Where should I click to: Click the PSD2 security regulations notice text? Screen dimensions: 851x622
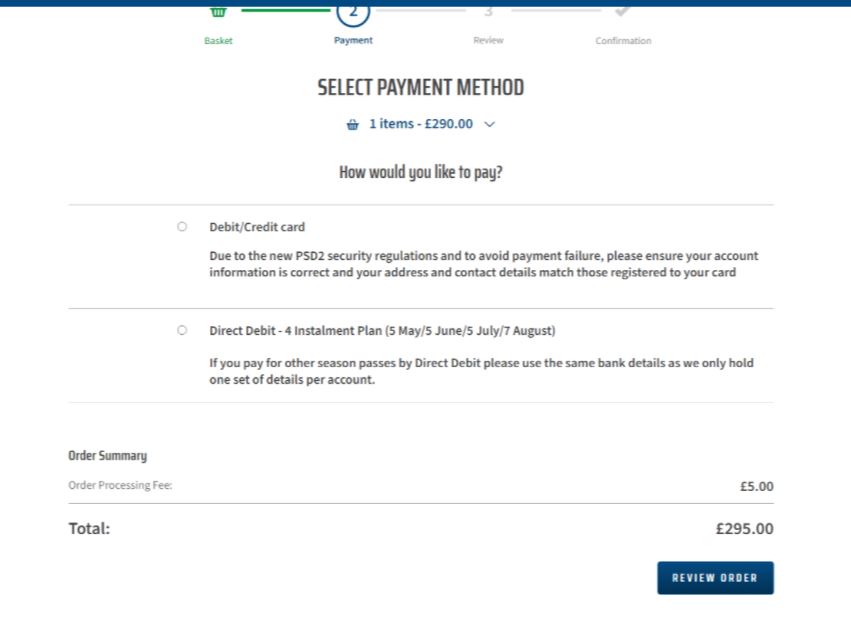(484, 264)
